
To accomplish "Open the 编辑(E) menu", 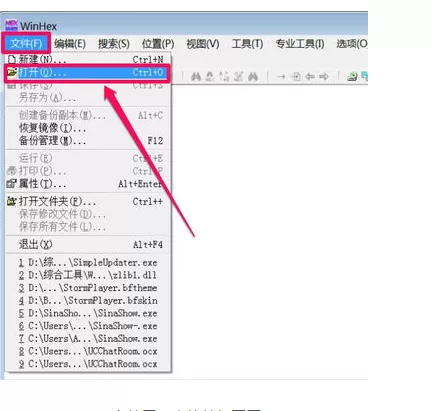I will pyautogui.click(x=70, y=43).
